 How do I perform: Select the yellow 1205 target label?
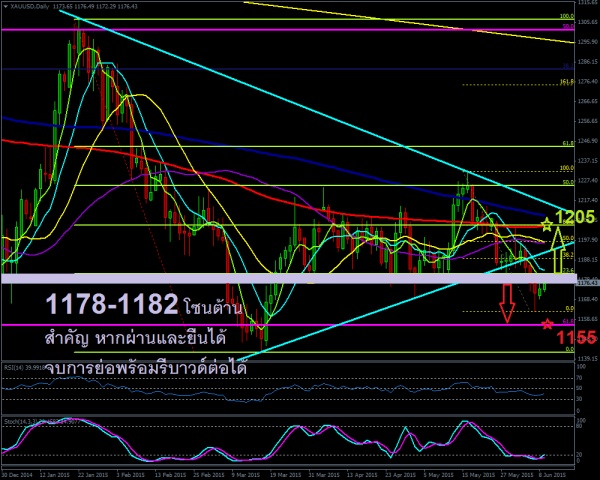pos(575,217)
